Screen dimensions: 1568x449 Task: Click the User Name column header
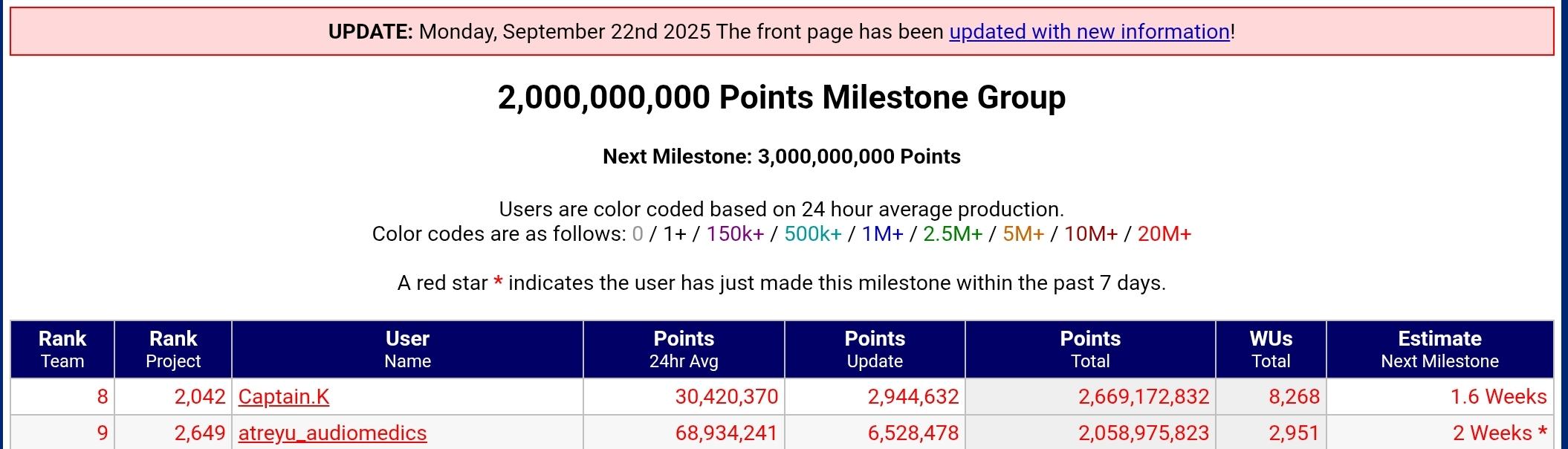pyautogui.click(x=407, y=349)
